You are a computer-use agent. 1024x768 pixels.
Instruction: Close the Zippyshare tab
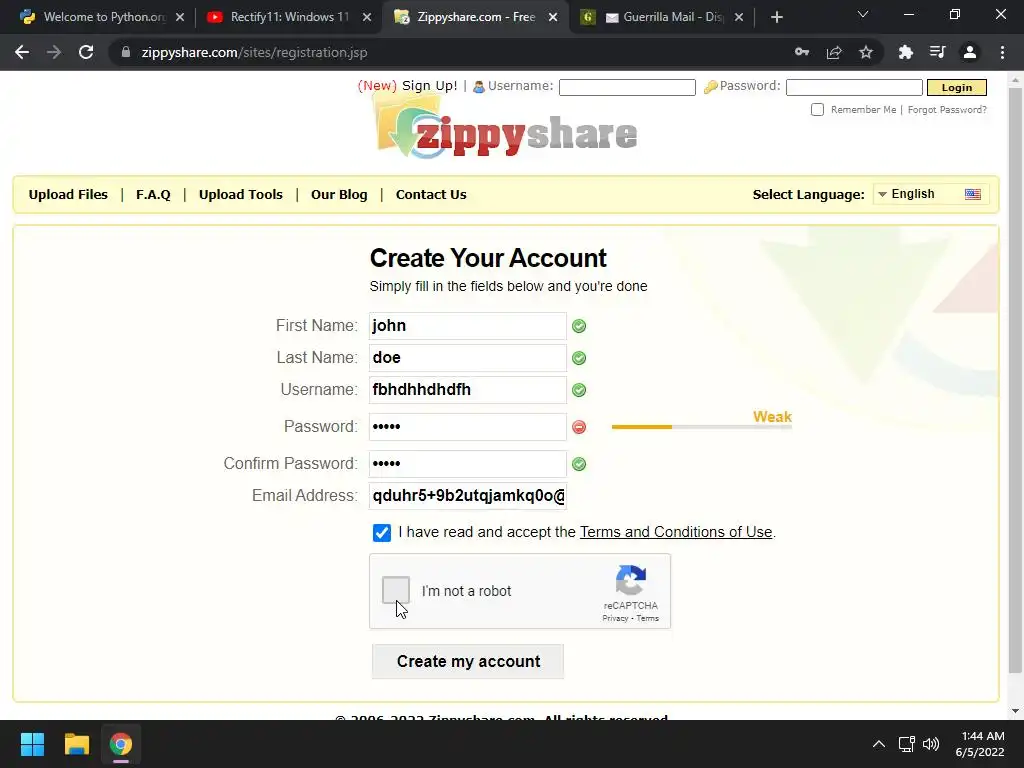click(553, 18)
